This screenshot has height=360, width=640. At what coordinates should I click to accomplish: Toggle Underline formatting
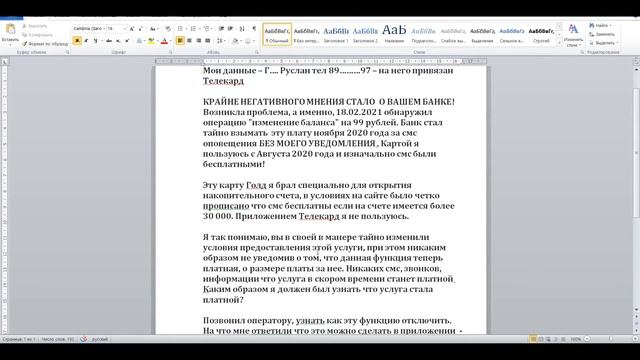[x=95, y=41]
